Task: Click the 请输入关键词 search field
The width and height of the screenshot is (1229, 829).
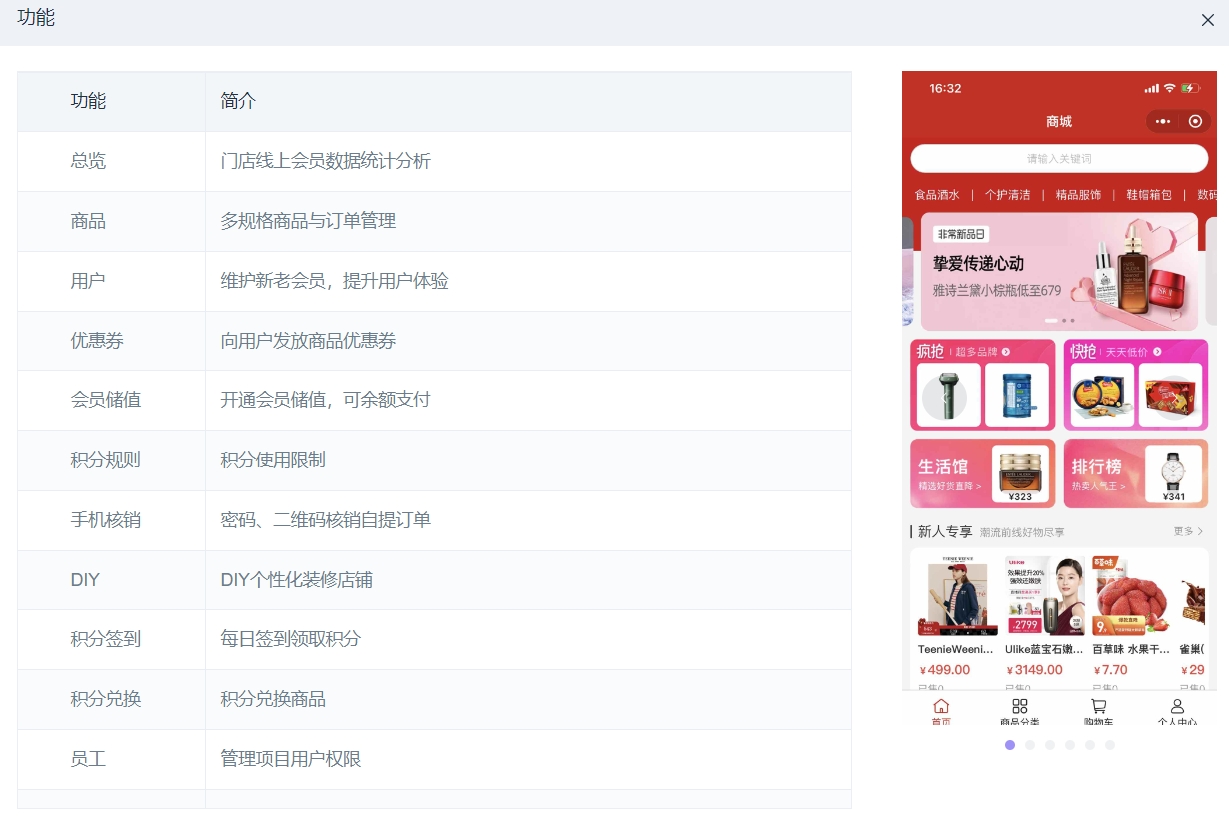Action: [1059, 159]
